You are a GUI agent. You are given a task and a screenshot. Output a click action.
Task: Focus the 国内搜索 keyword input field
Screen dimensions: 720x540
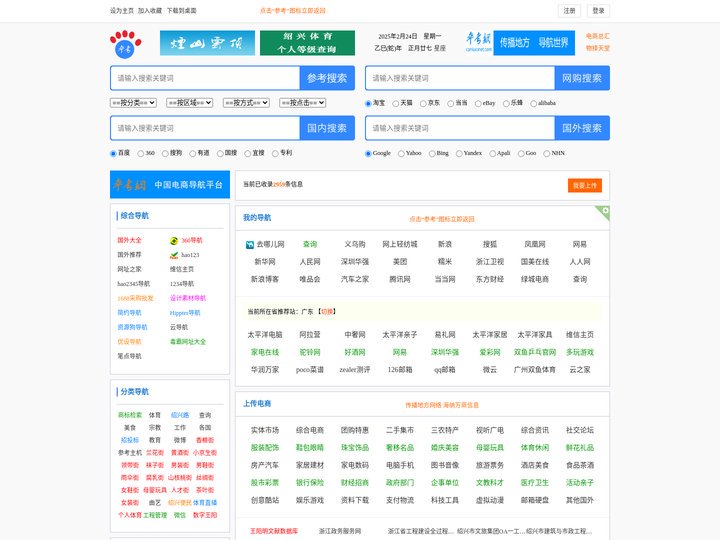(205, 128)
